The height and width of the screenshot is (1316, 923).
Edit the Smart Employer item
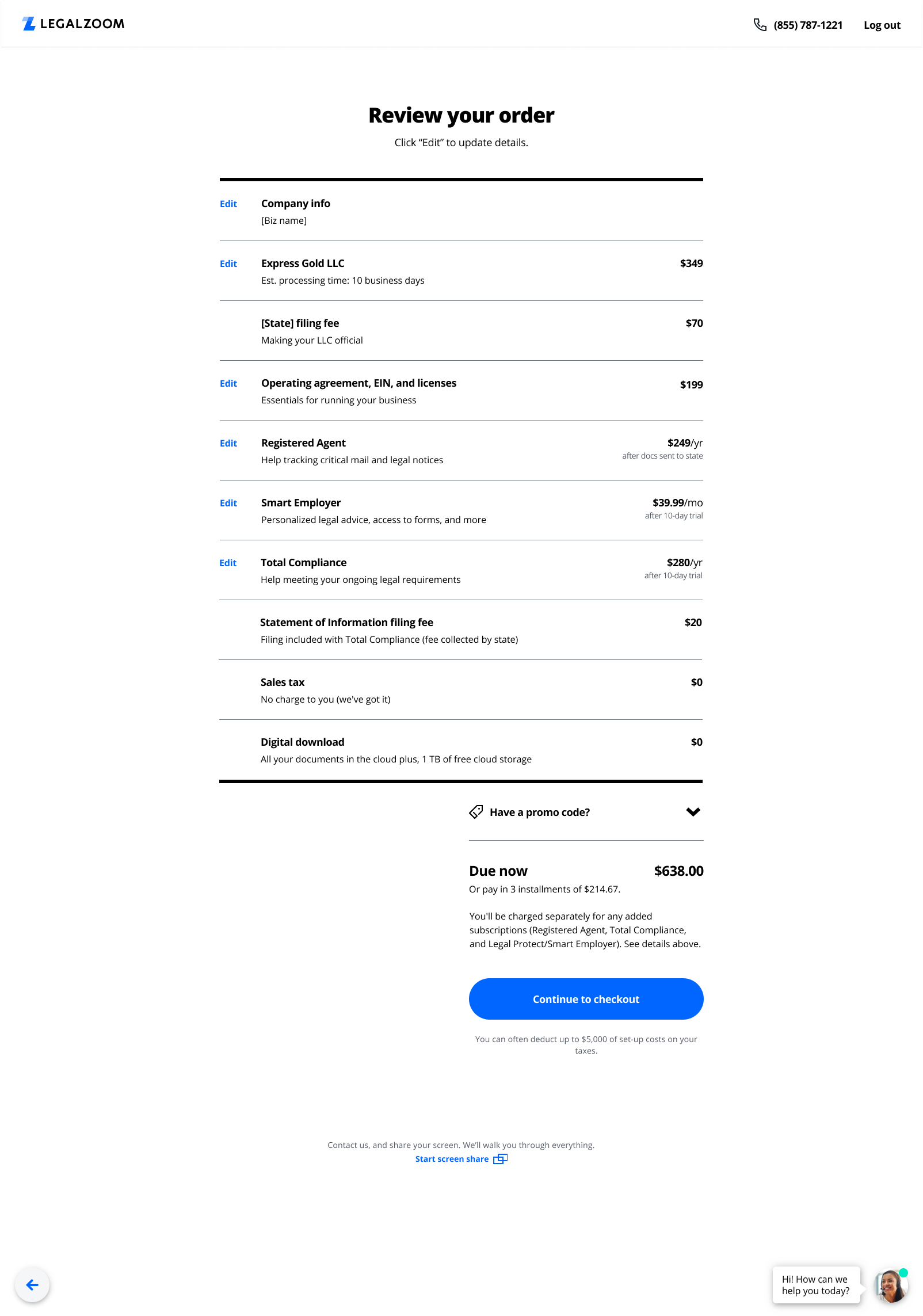click(228, 503)
